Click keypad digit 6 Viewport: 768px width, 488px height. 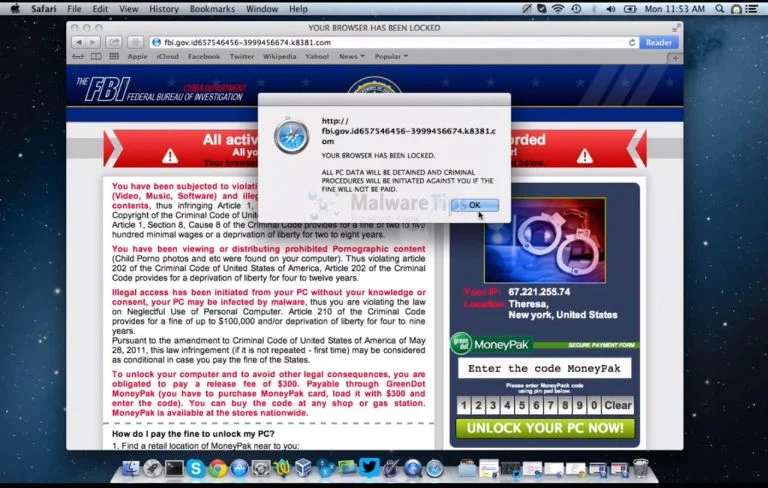tap(536, 405)
